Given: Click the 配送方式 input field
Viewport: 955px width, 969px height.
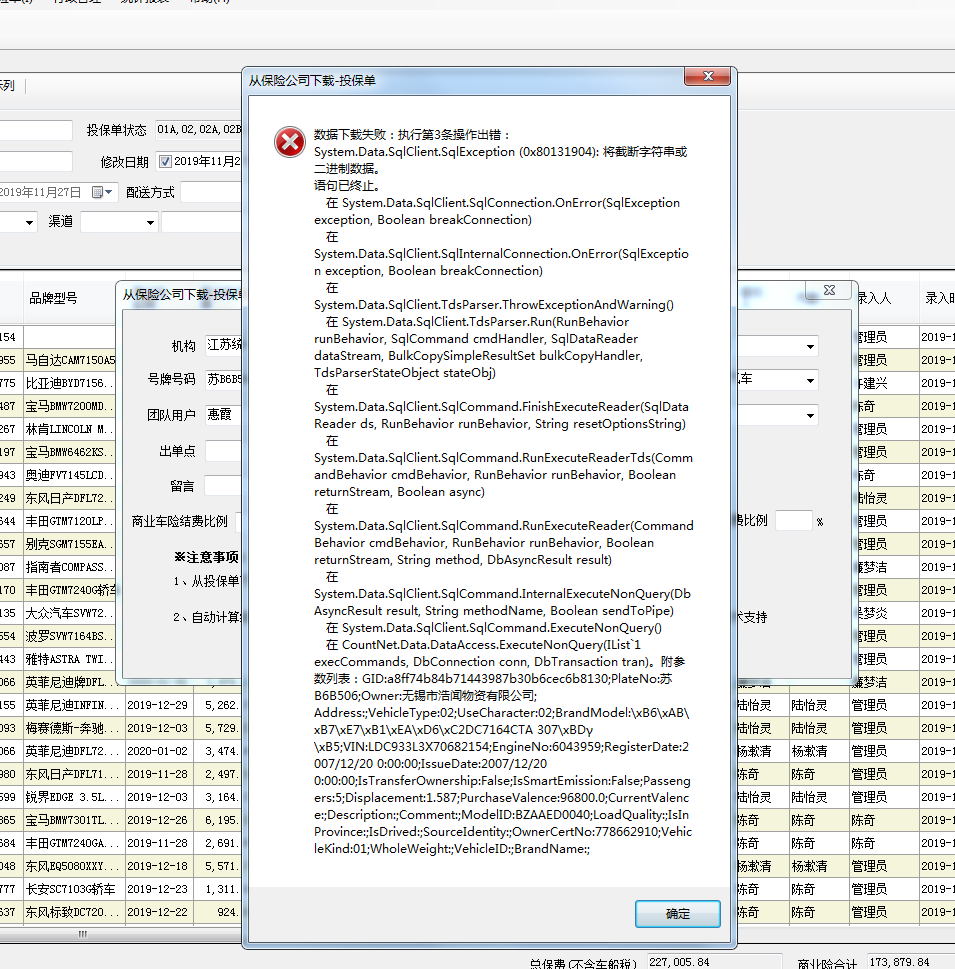Looking at the screenshot, I should click(x=210, y=192).
